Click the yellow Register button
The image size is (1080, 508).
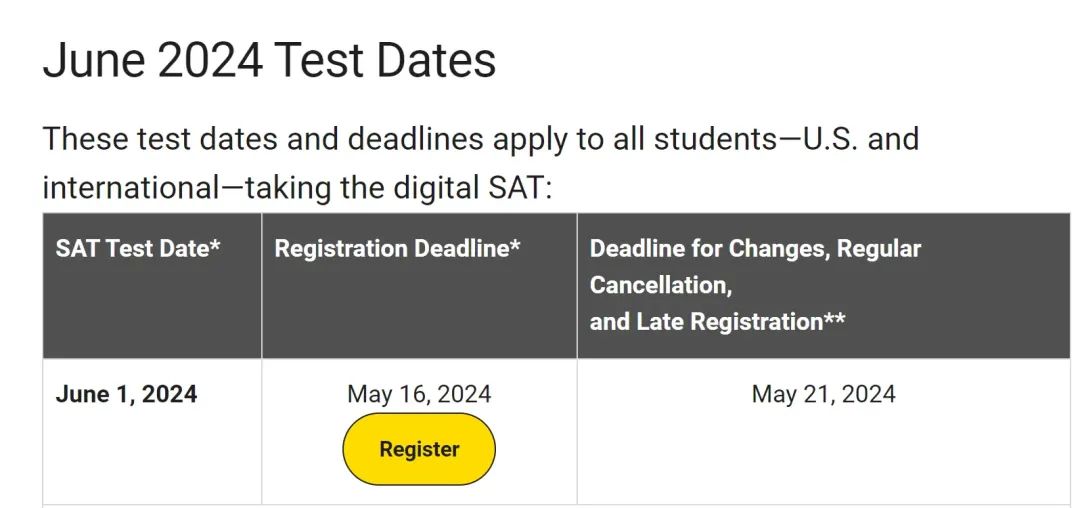click(x=419, y=449)
